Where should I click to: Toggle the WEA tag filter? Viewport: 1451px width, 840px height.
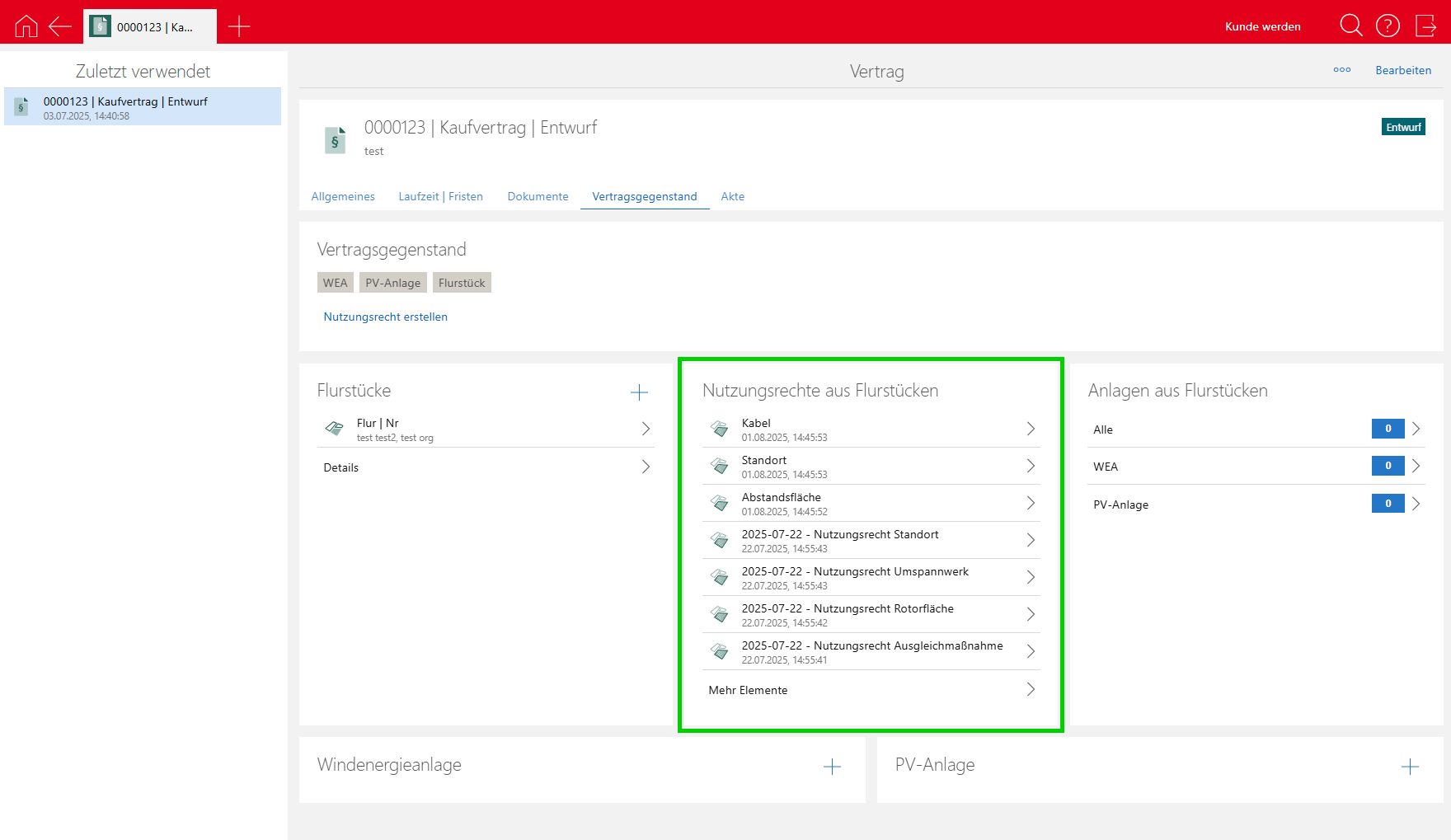point(335,283)
